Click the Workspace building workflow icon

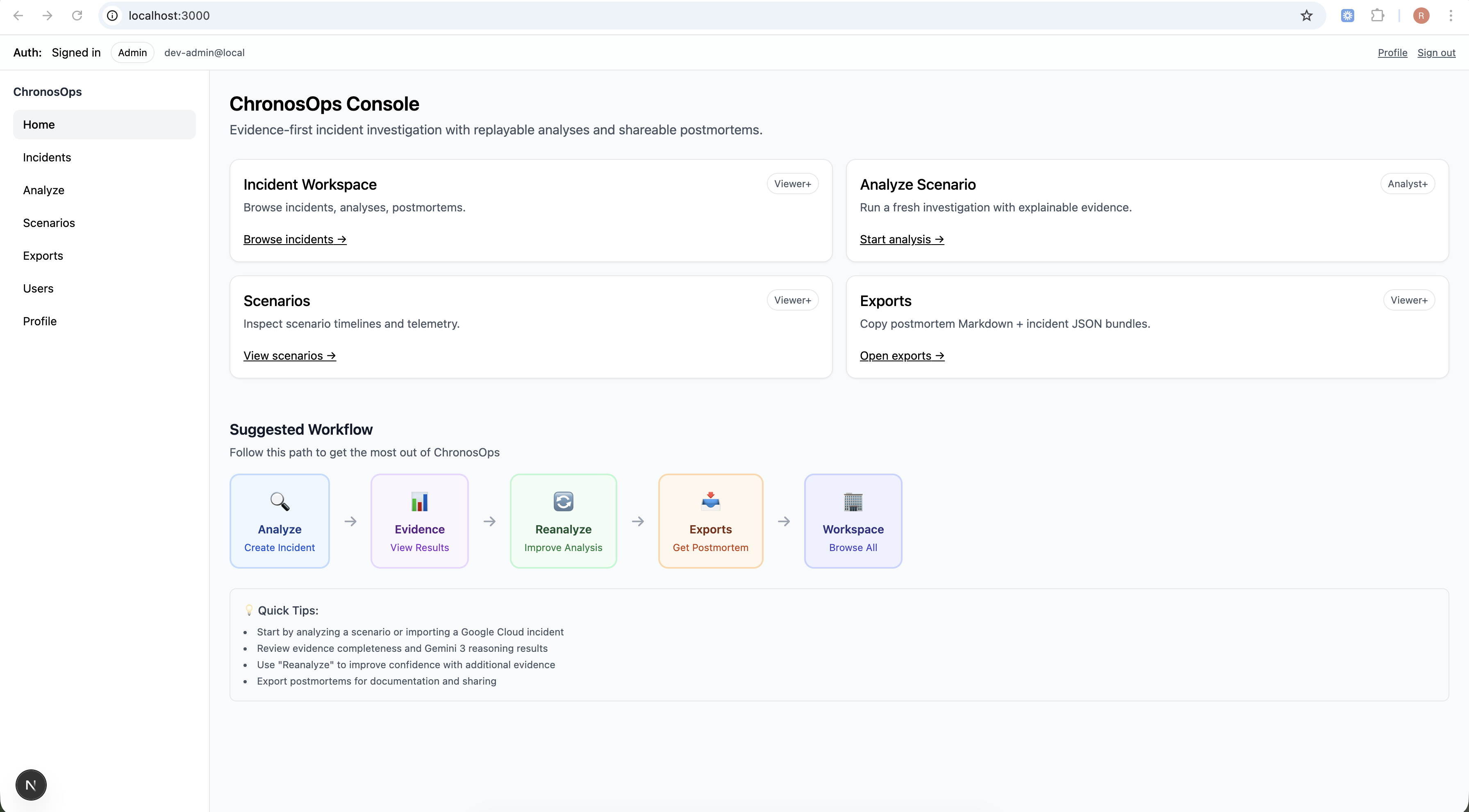[853, 501]
